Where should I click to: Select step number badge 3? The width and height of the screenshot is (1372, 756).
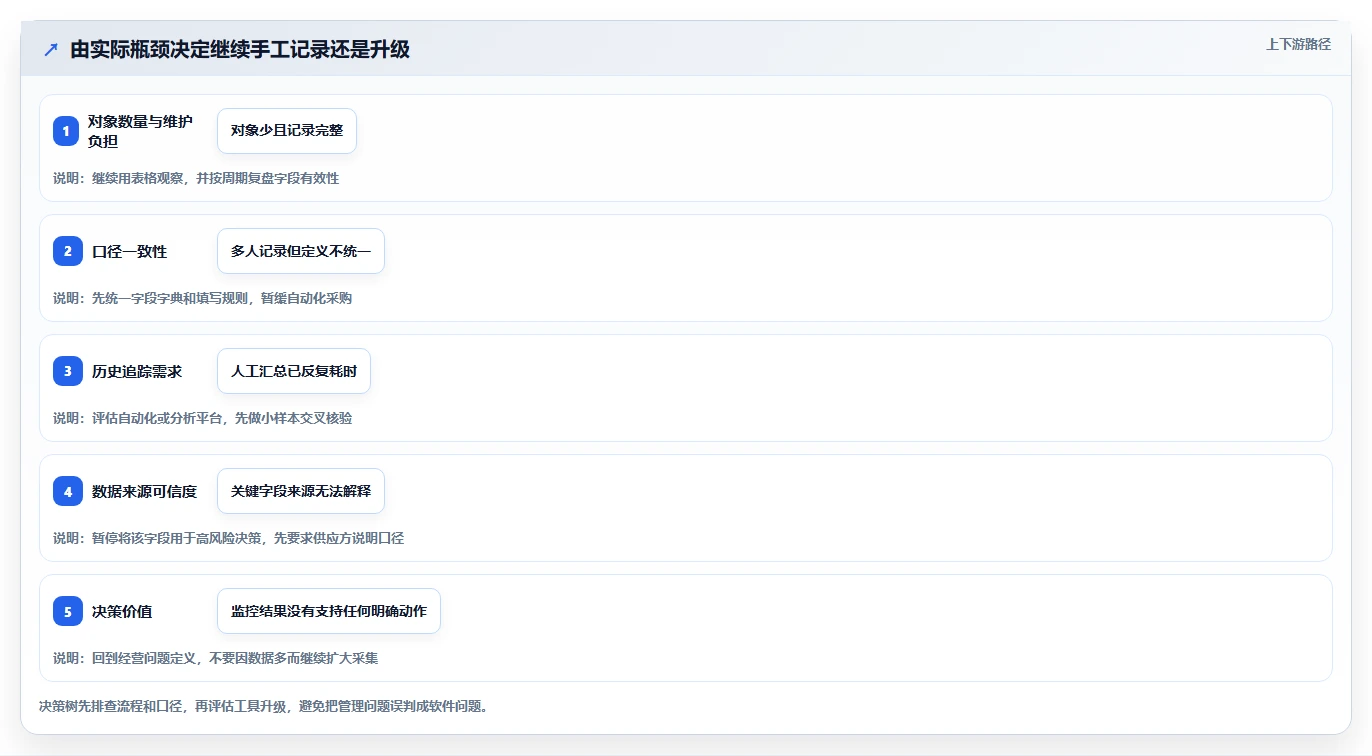[x=68, y=371]
